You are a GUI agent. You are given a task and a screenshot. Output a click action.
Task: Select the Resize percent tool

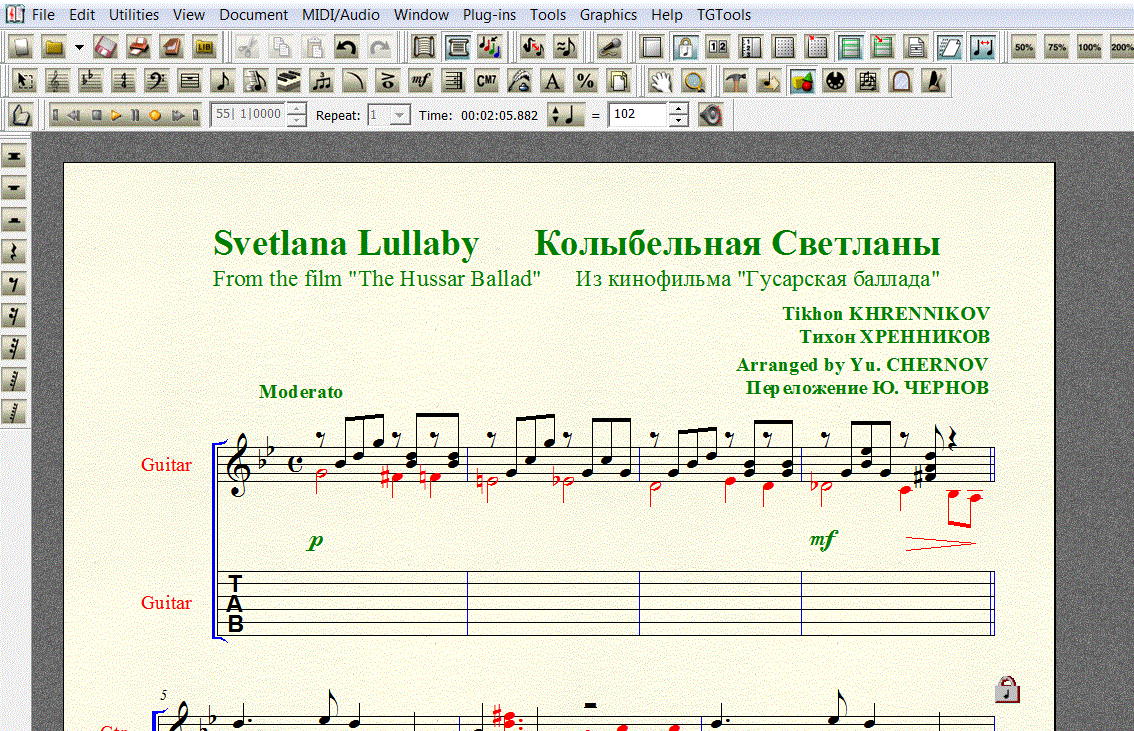tap(585, 82)
